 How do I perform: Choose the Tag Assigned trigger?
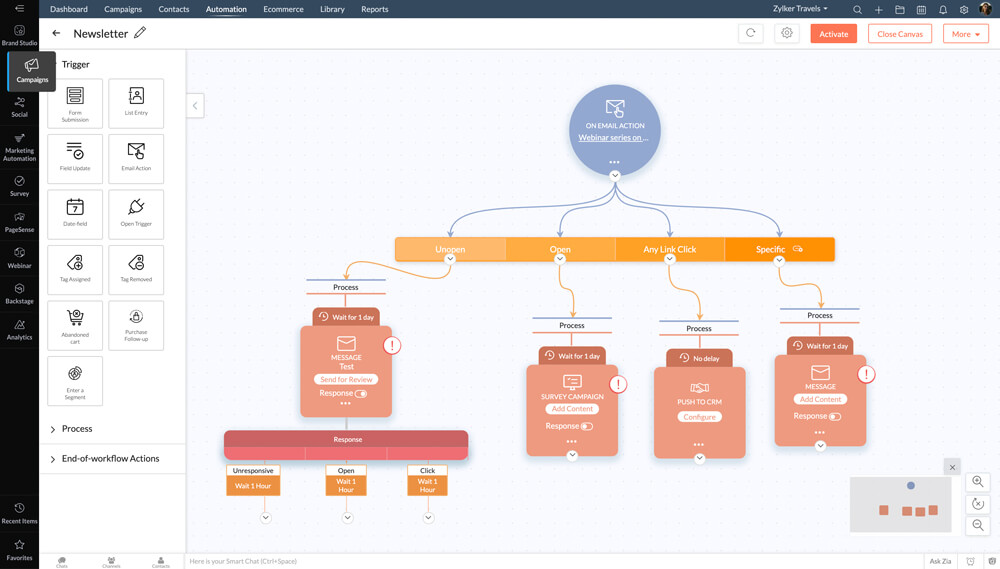click(75, 264)
